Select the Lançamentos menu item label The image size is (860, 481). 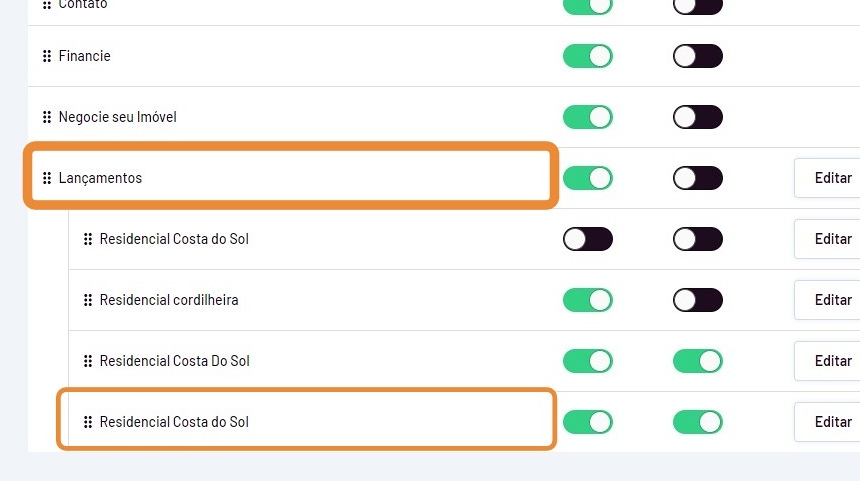click(100, 178)
